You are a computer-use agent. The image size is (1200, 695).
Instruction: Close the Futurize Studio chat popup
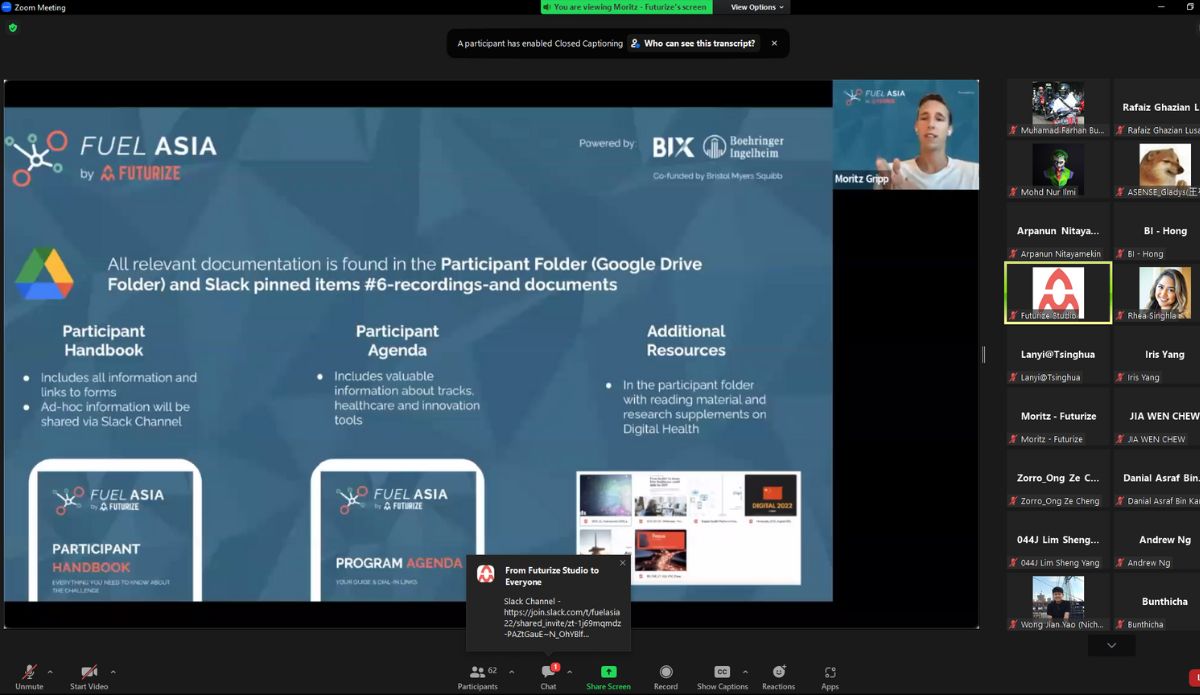[622, 563]
